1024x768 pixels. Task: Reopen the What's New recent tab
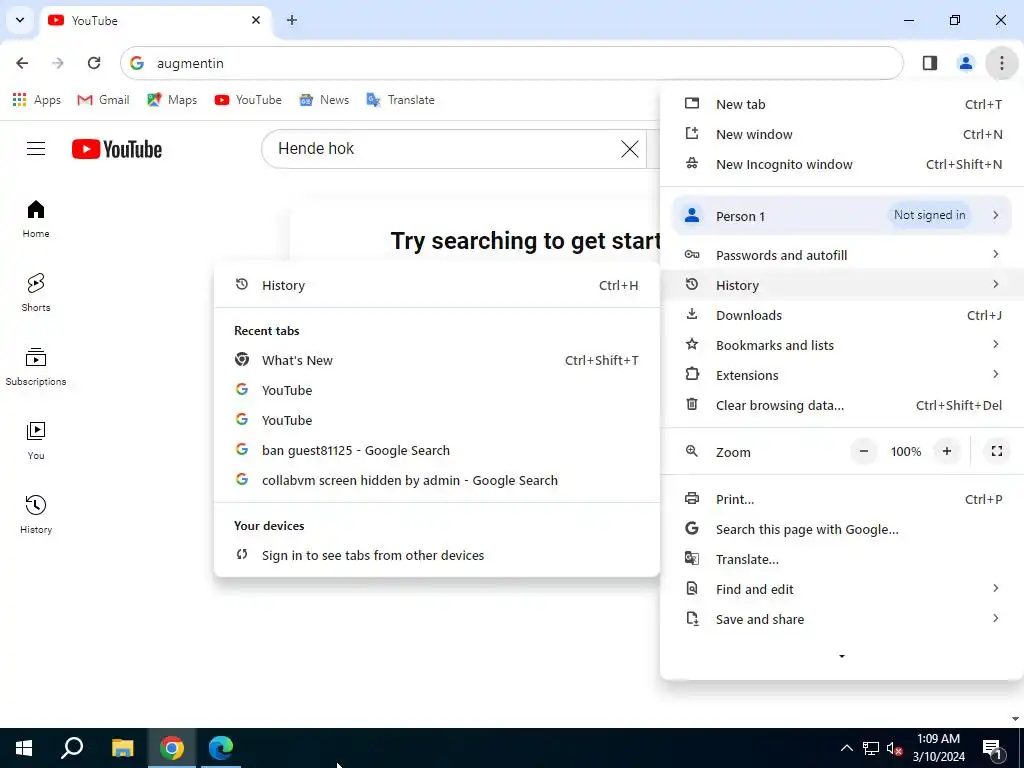[x=437, y=360]
